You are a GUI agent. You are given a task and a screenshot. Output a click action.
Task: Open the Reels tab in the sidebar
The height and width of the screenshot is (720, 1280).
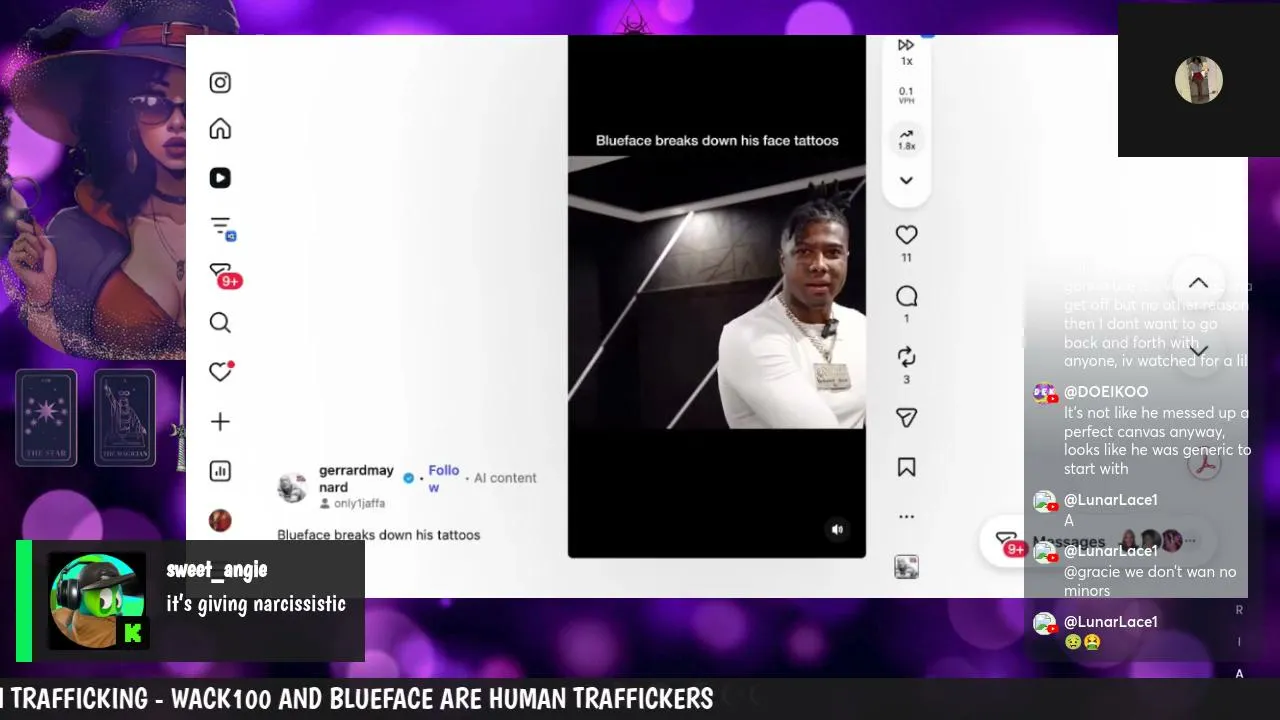click(x=220, y=178)
